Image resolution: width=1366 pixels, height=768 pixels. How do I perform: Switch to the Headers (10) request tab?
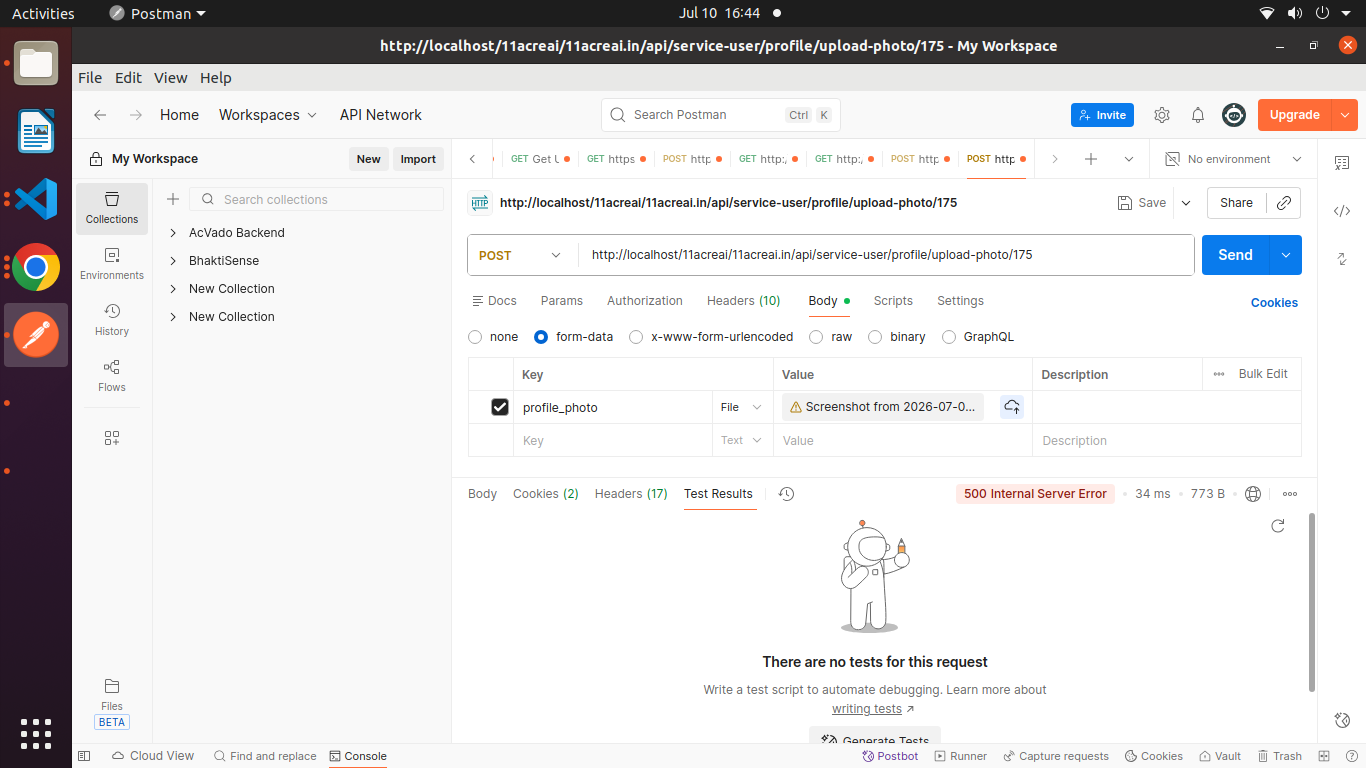click(x=743, y=301)
